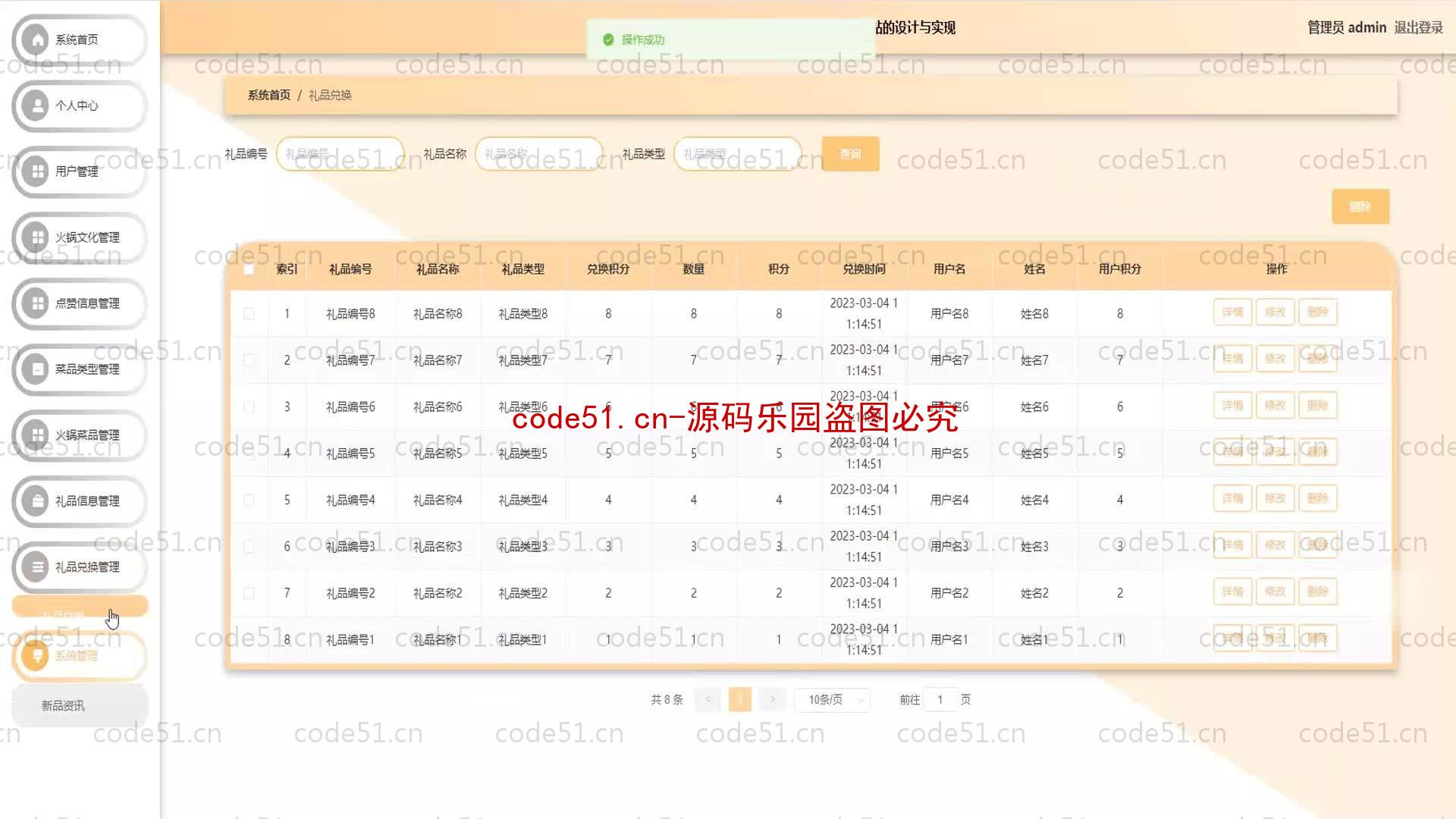The width and height of the screenshot is (1456, 819).
Task: Click the 查询 search button
Action: (x=850, y=154)
